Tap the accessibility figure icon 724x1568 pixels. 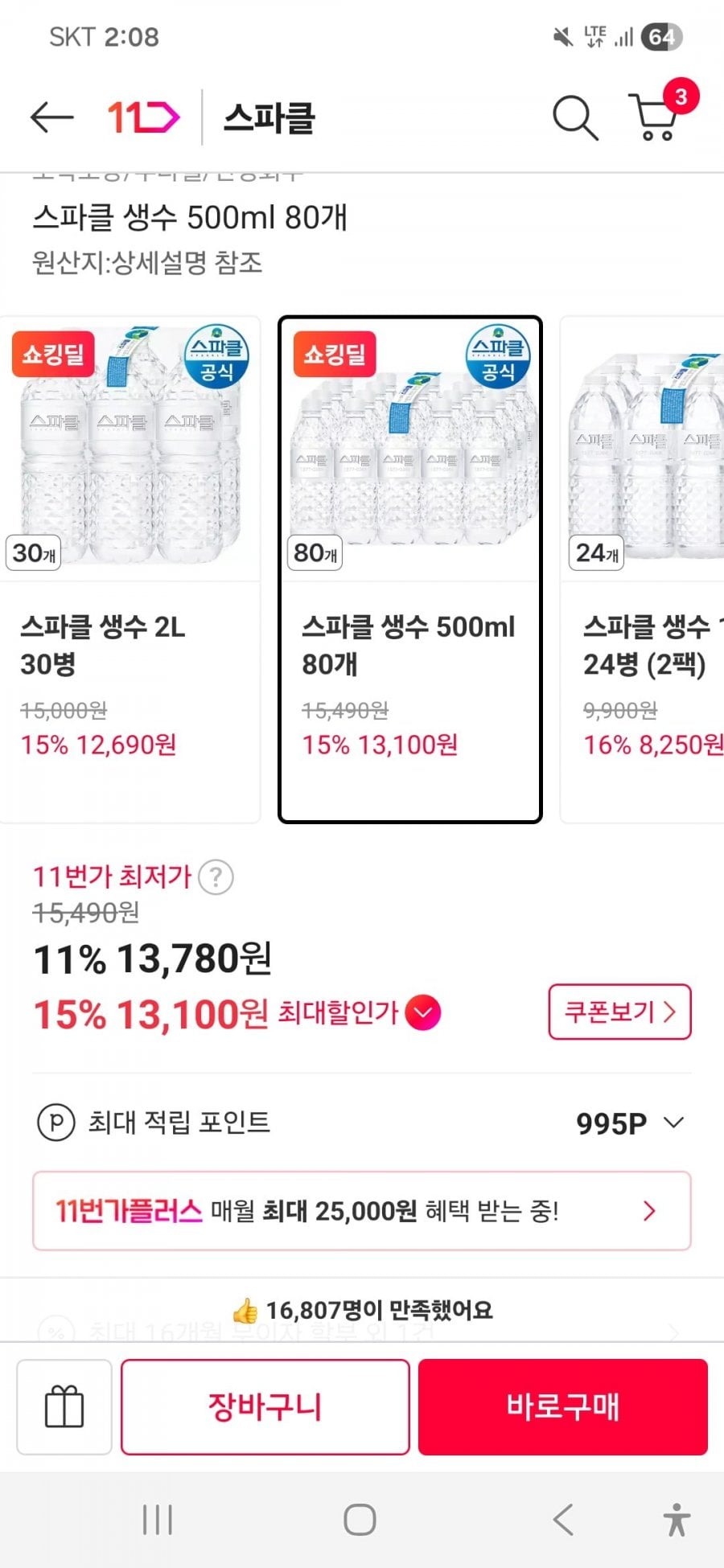tap(677, 1520)
